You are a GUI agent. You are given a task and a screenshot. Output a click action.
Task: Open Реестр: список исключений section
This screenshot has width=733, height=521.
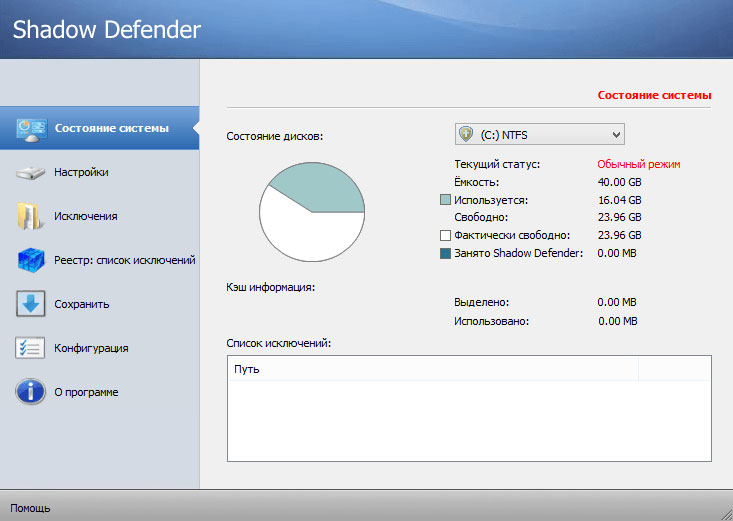pos(100,260)
